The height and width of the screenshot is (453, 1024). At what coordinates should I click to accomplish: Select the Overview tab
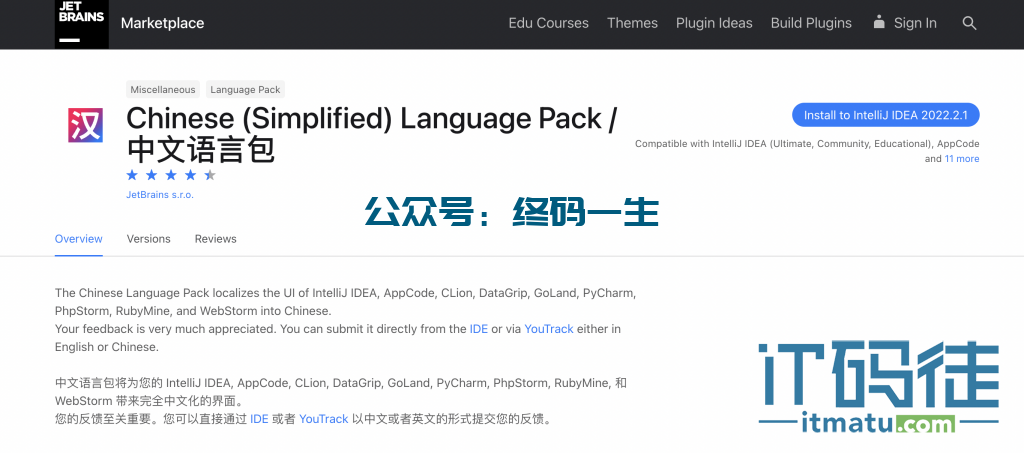78,239
